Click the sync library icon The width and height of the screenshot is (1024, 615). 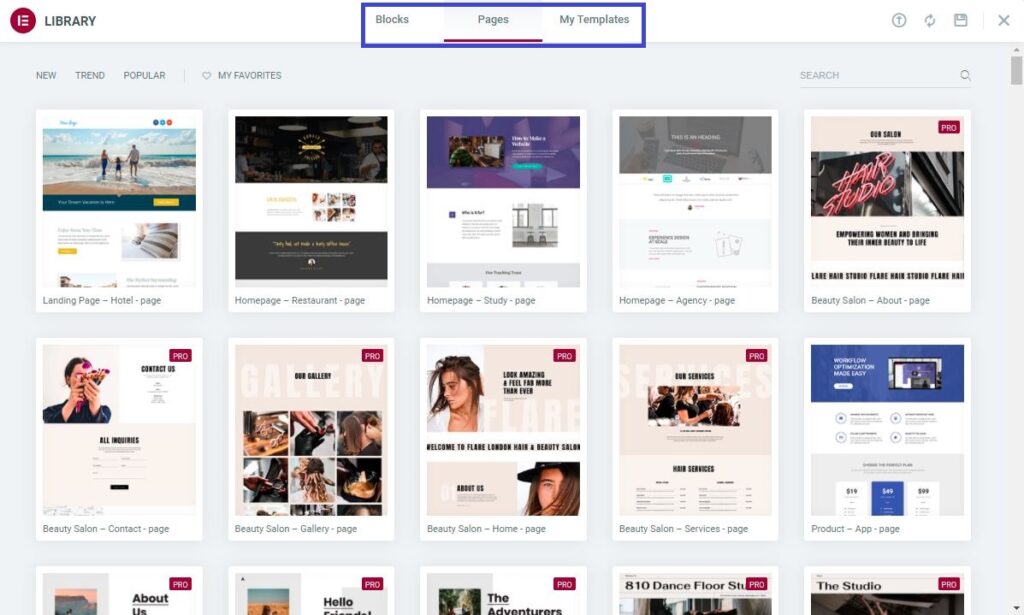tap(930, 21)
